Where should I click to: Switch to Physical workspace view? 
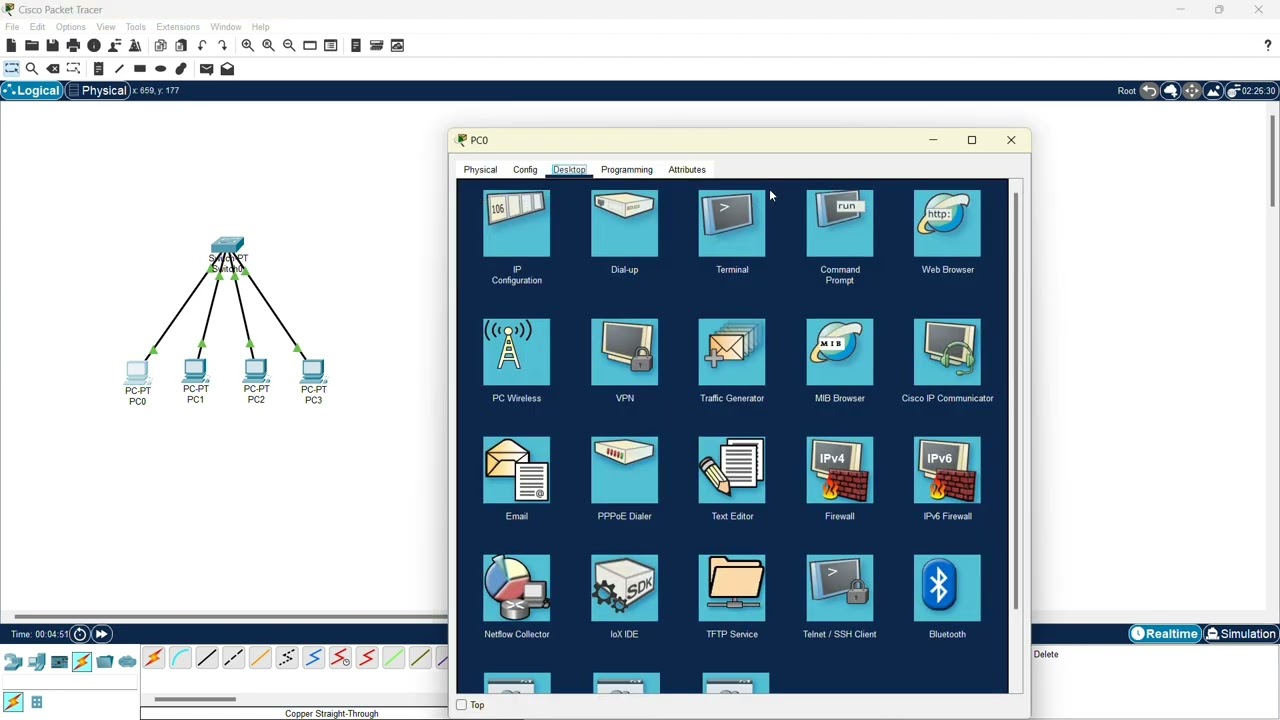click(98, 91)
